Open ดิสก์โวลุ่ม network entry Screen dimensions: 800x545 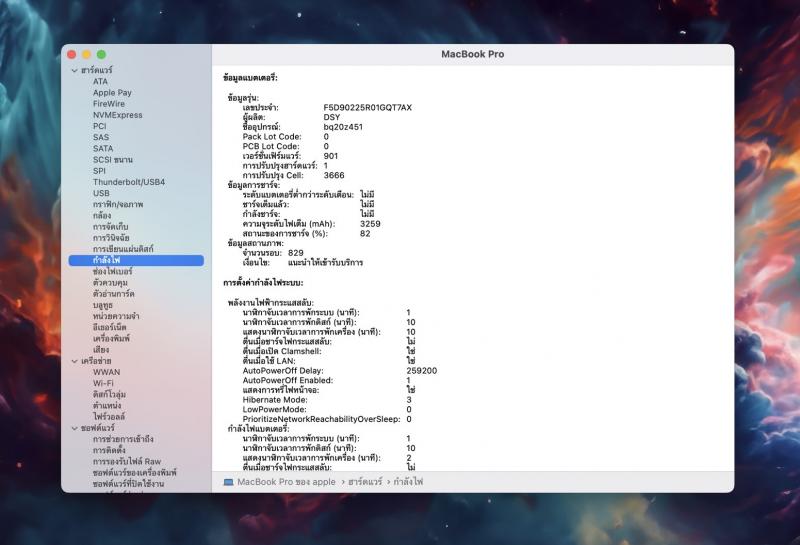tap(109, 394)
